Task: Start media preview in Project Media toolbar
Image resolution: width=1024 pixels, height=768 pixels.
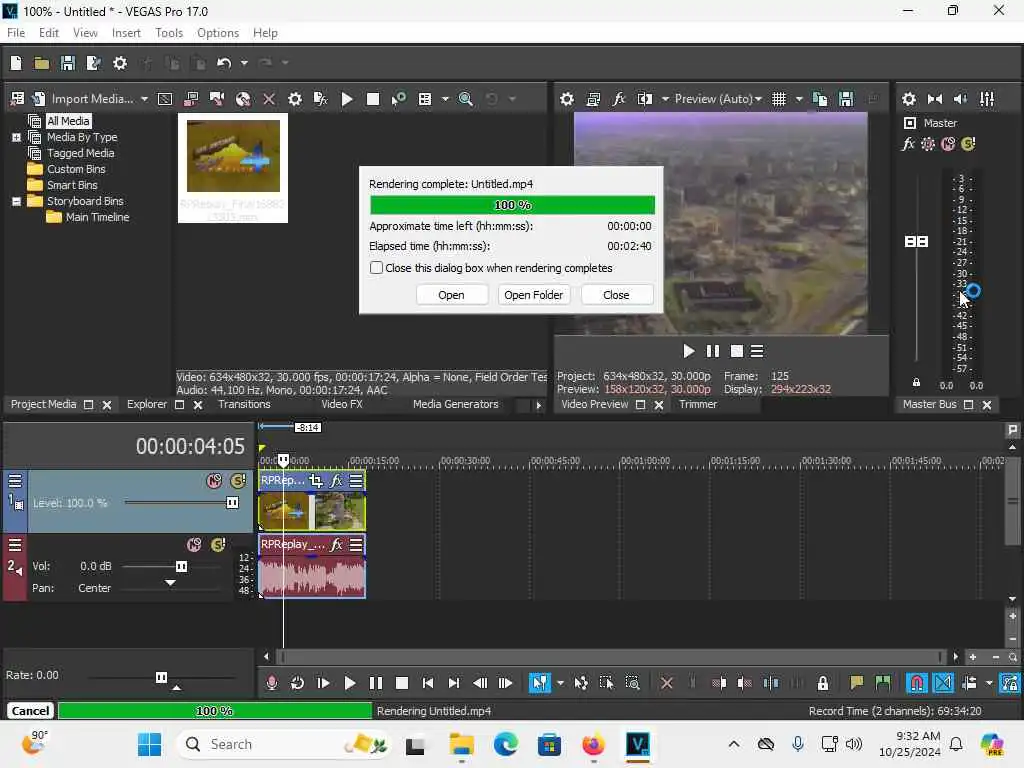Action: (347, 99)
